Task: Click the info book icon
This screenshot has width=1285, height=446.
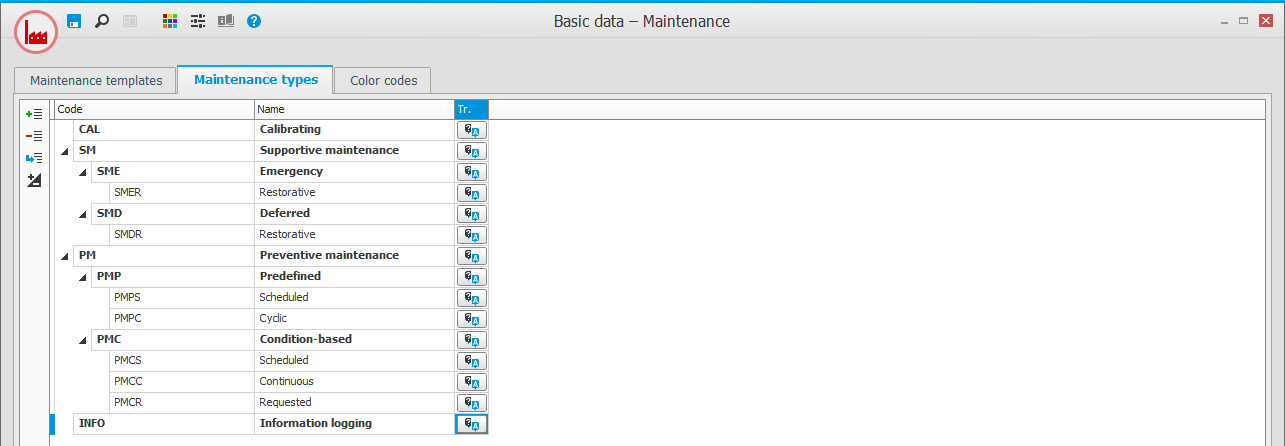Action: 226,20
